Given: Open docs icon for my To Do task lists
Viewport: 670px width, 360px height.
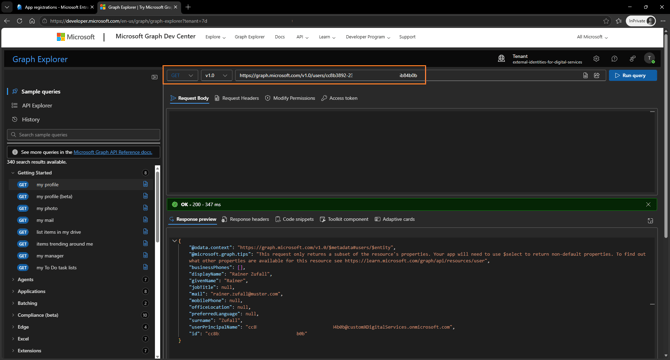Looking at the screenshot, I should [145, 267].
